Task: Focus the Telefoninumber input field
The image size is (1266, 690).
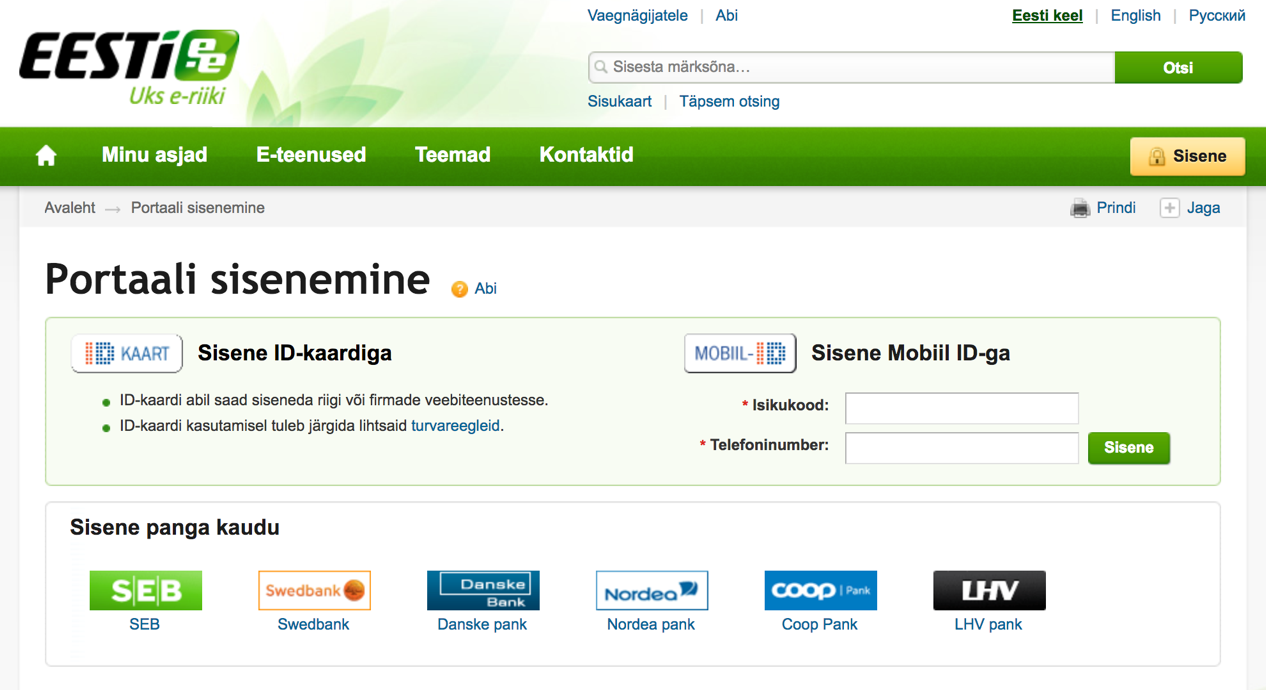Action: pos(962,448)
